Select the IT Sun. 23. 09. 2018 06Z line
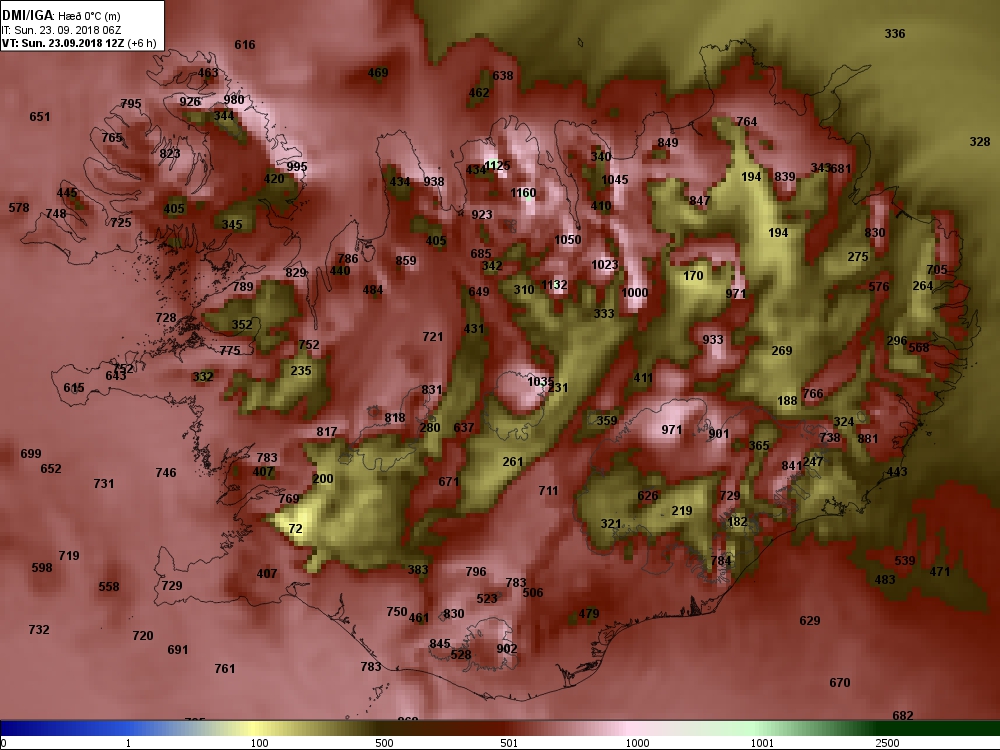This screenshot has height=750, width=1000. [x=62, y=29]
